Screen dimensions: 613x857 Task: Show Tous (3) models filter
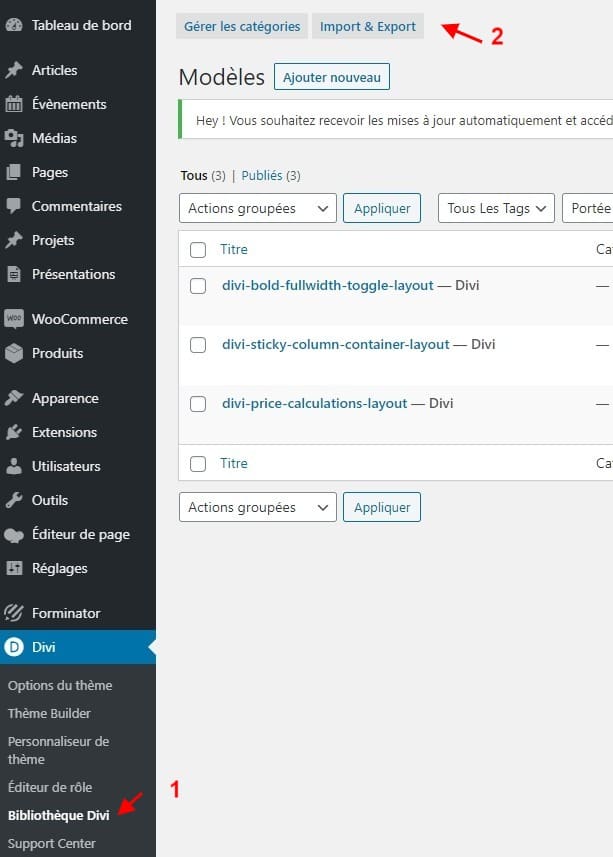[x=203, y=175]
